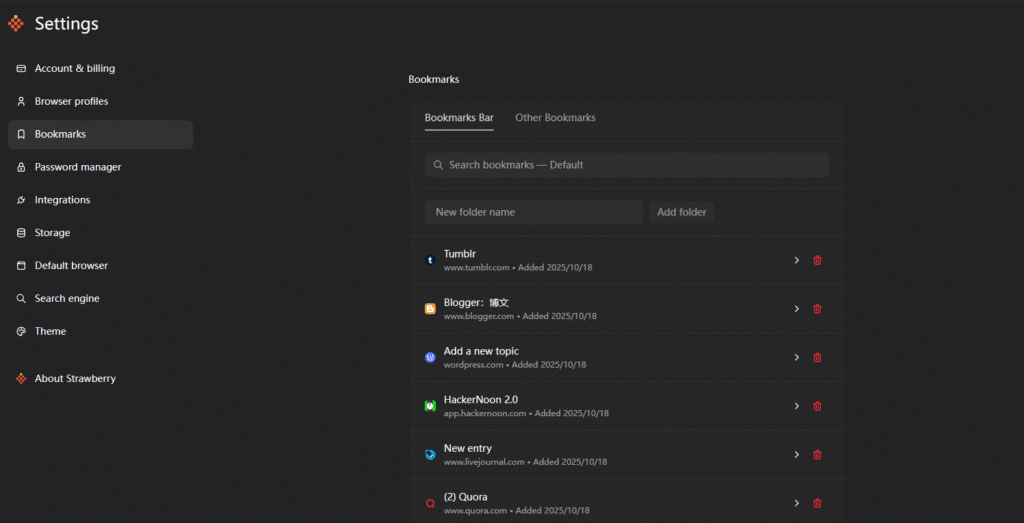Click the Strawberry logo next to Settings

[x=16, y=23]
